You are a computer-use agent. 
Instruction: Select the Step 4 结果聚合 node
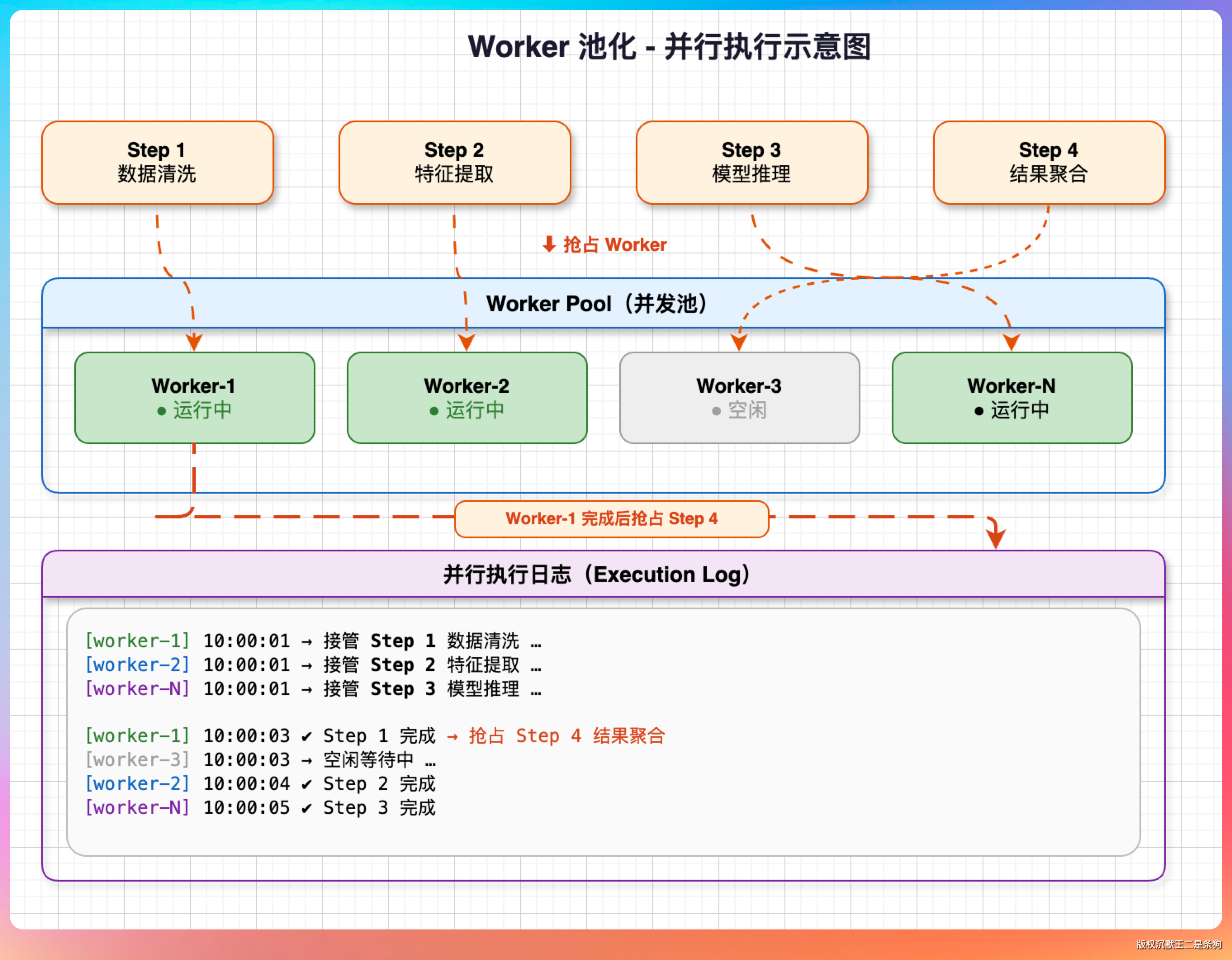[x=1049, y=163]
